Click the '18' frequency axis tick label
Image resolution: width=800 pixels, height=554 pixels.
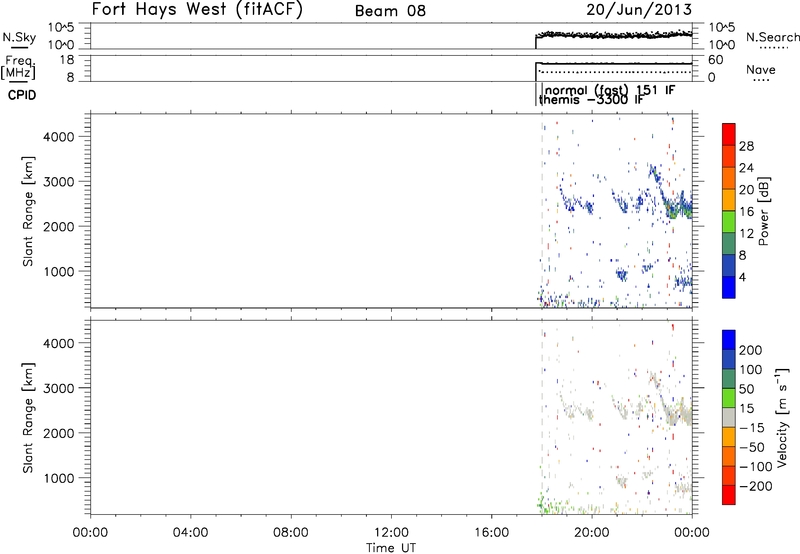[67, 60]
